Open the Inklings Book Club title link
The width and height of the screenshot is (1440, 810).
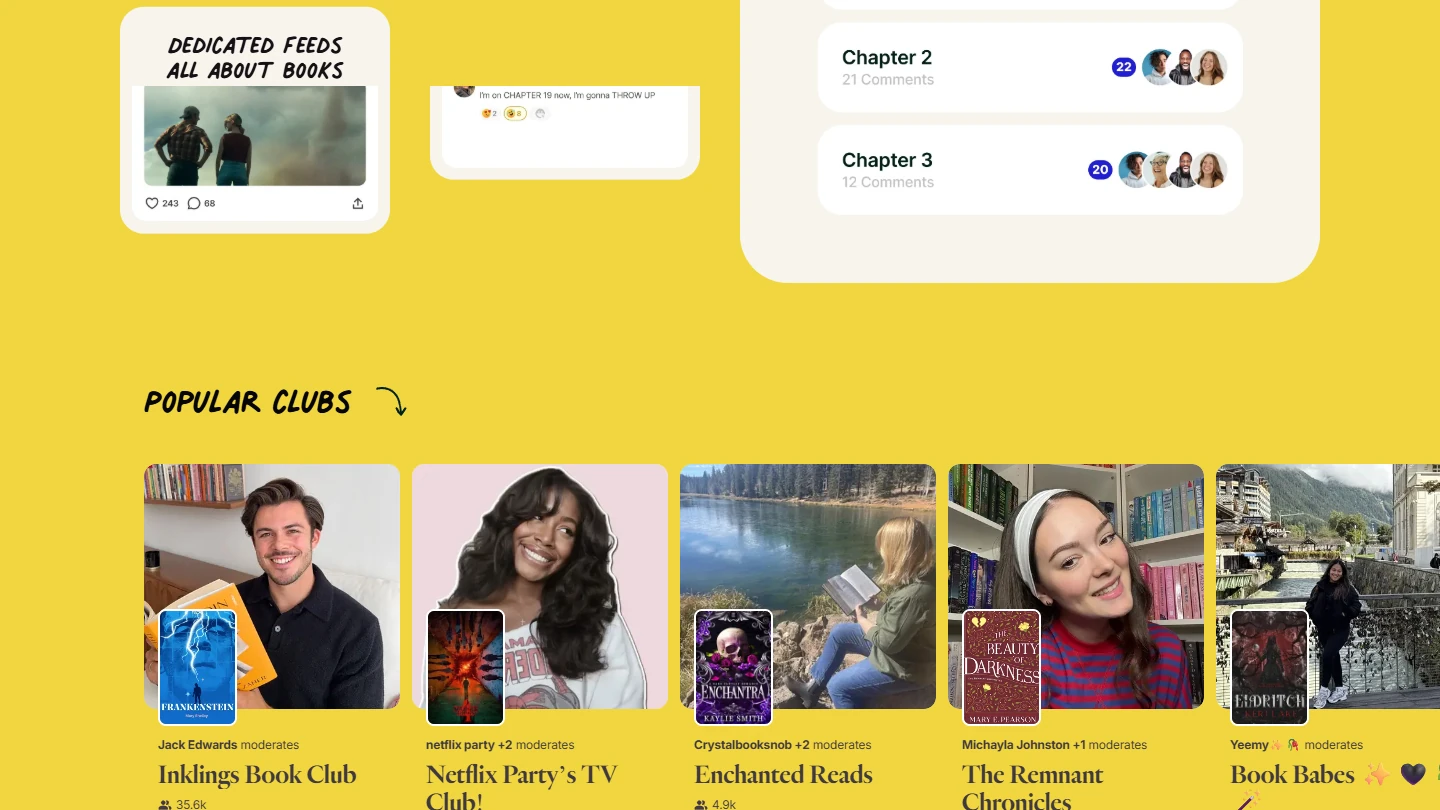[257, 775]
